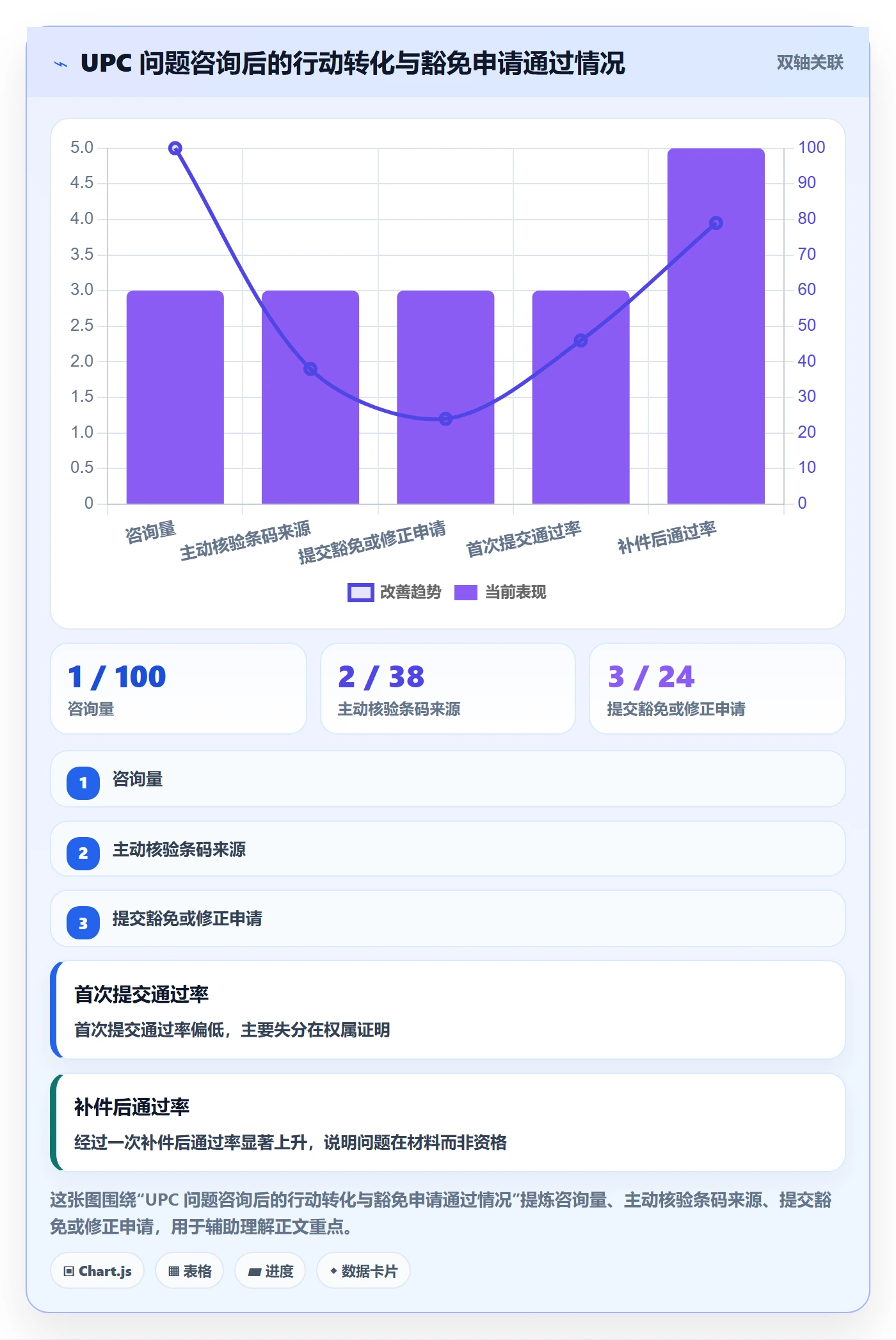Click the 数据卡片 tag
Image resolution: width=896 pixels, height=1340 pixels.
[364, 1271]
